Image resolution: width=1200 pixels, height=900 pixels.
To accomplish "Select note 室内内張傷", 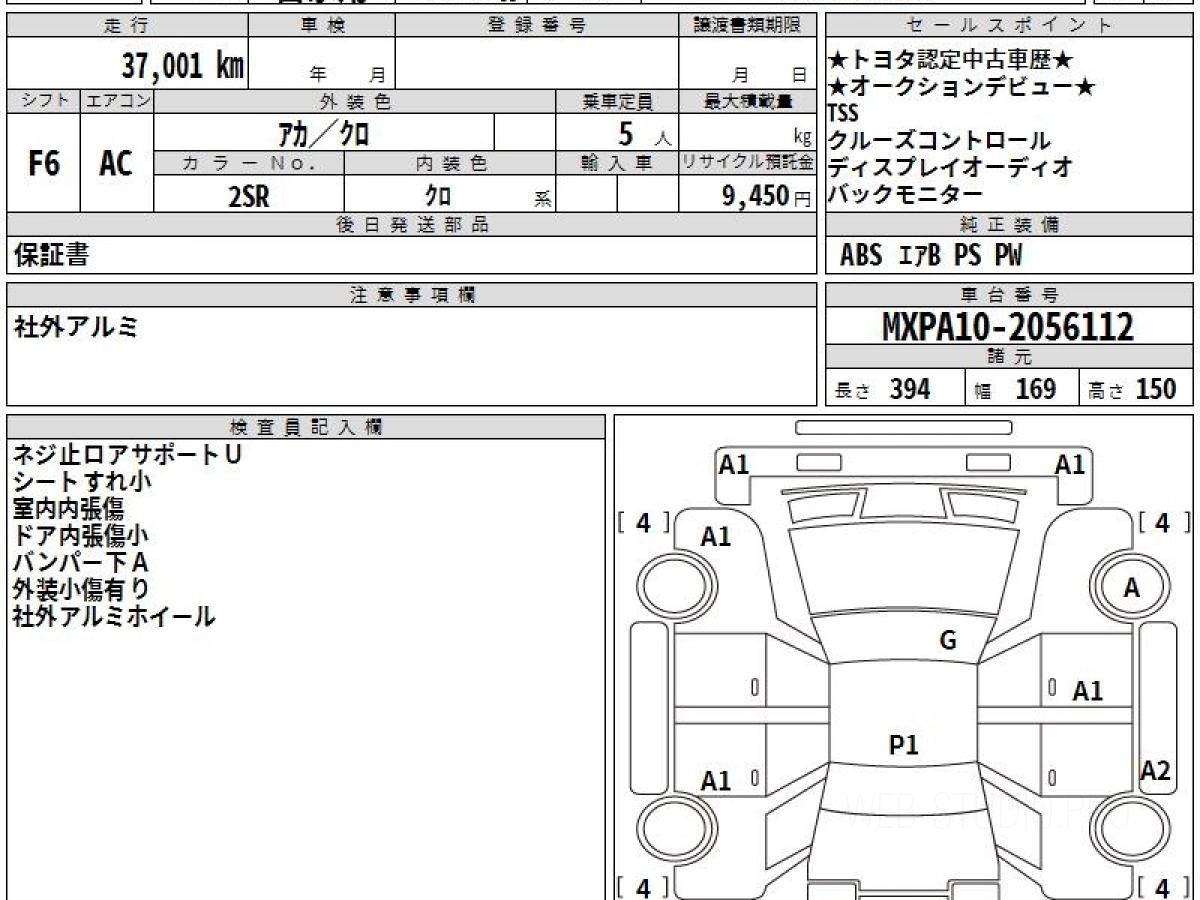I will click(68, 508).
